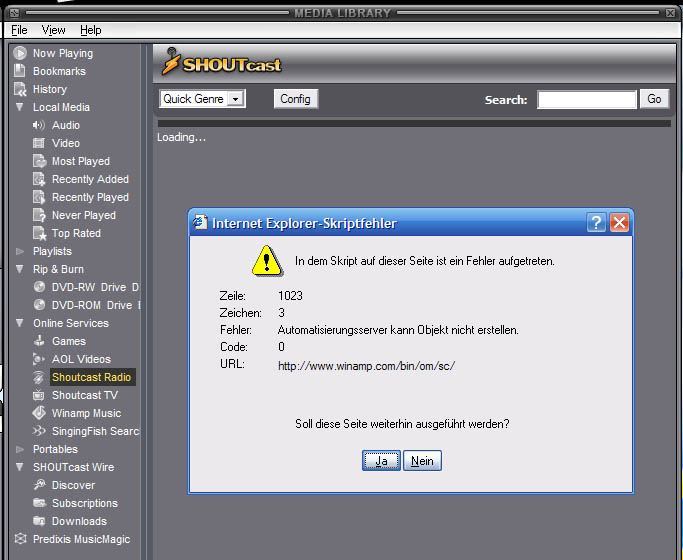Click the Audio speaker icon
683x560 pixels.
coord(39,125)
